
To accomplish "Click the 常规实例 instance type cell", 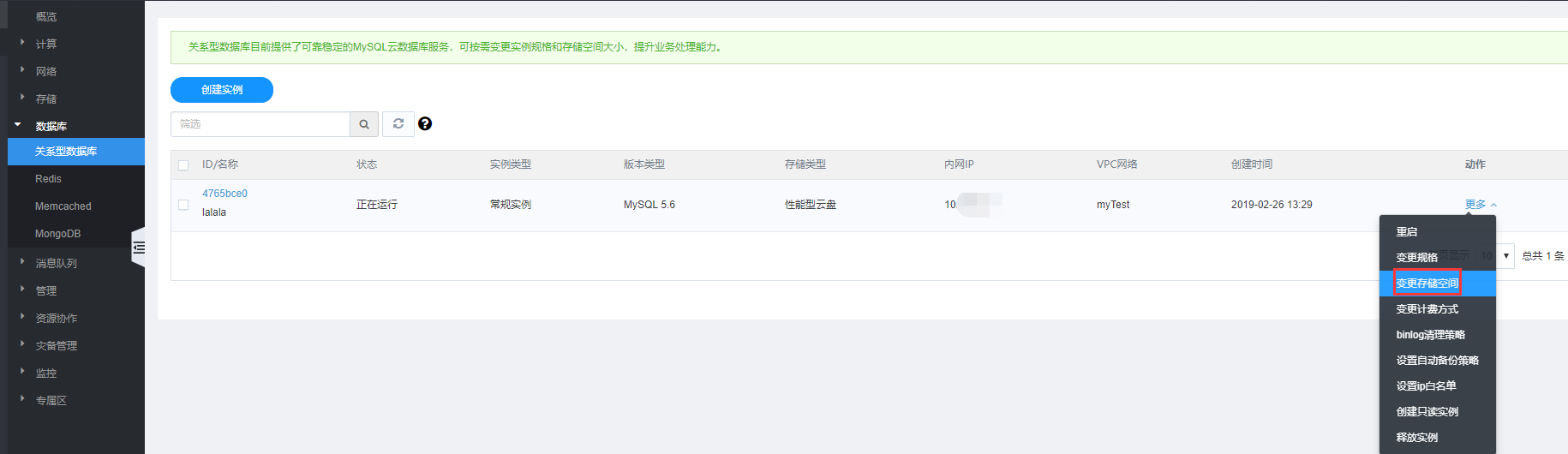I will click(511, 205).
